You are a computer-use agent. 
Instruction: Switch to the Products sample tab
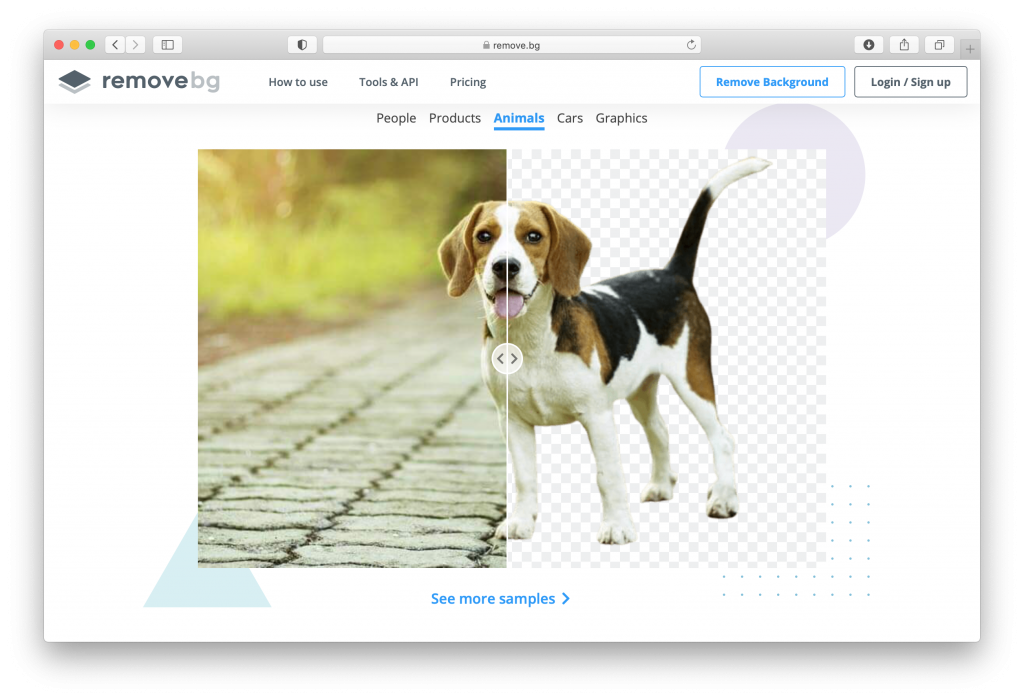[455, 118]
